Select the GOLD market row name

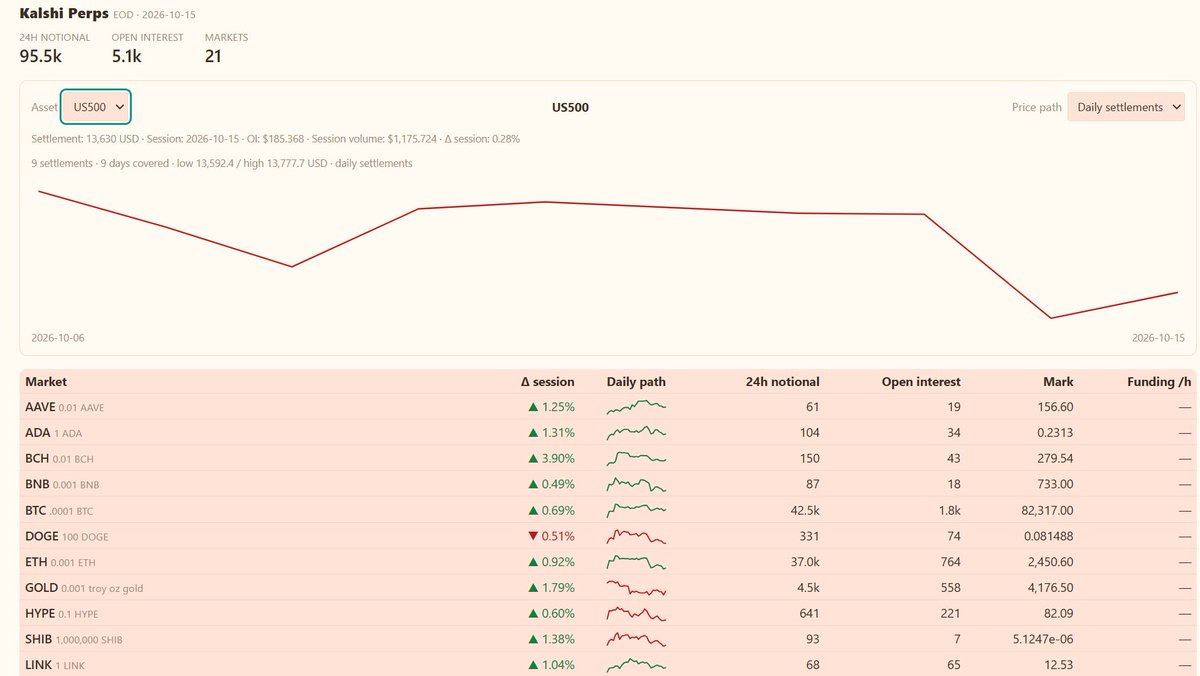[x=41, y=588]
